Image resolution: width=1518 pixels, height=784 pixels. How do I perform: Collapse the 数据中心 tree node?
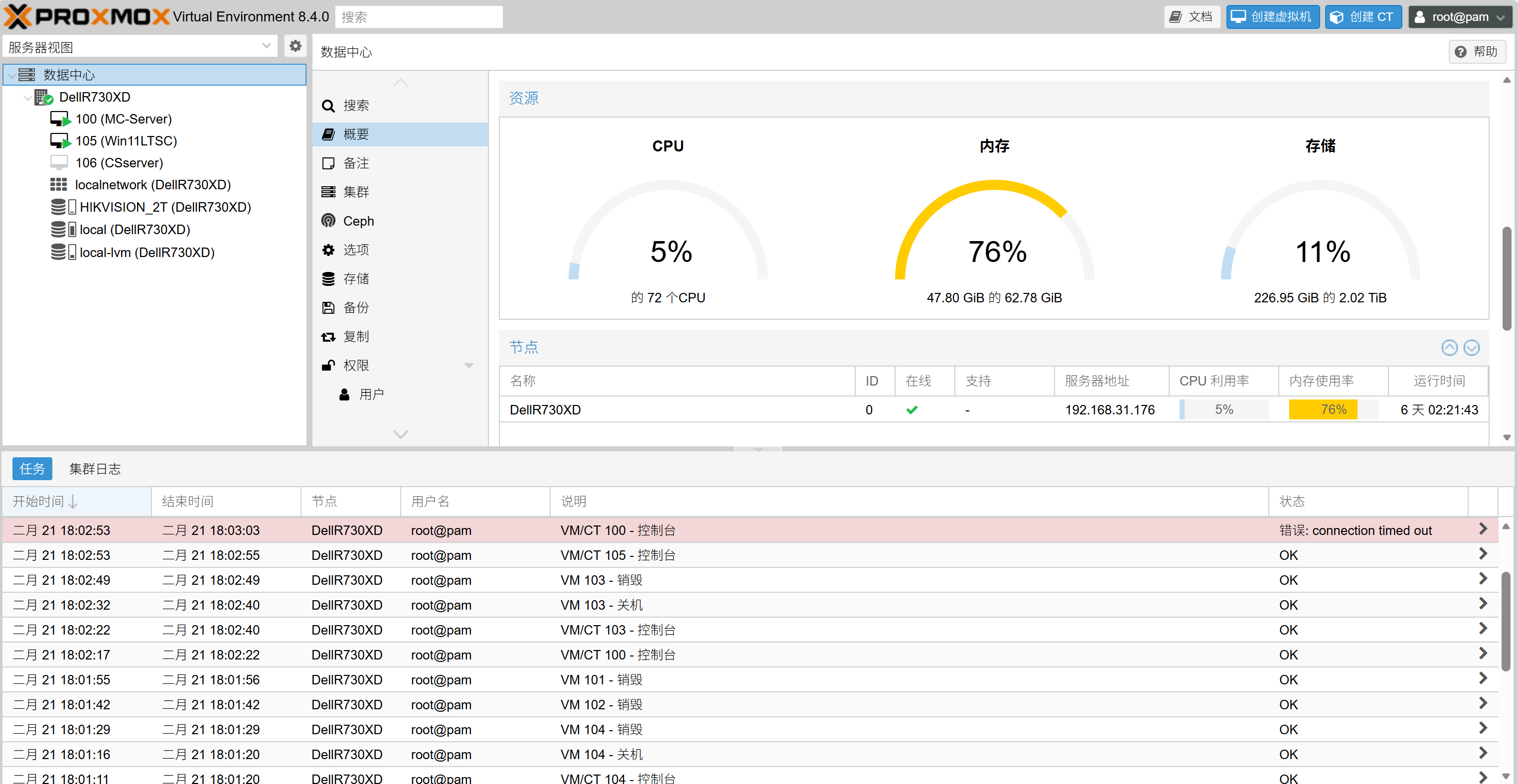point(11,75)
